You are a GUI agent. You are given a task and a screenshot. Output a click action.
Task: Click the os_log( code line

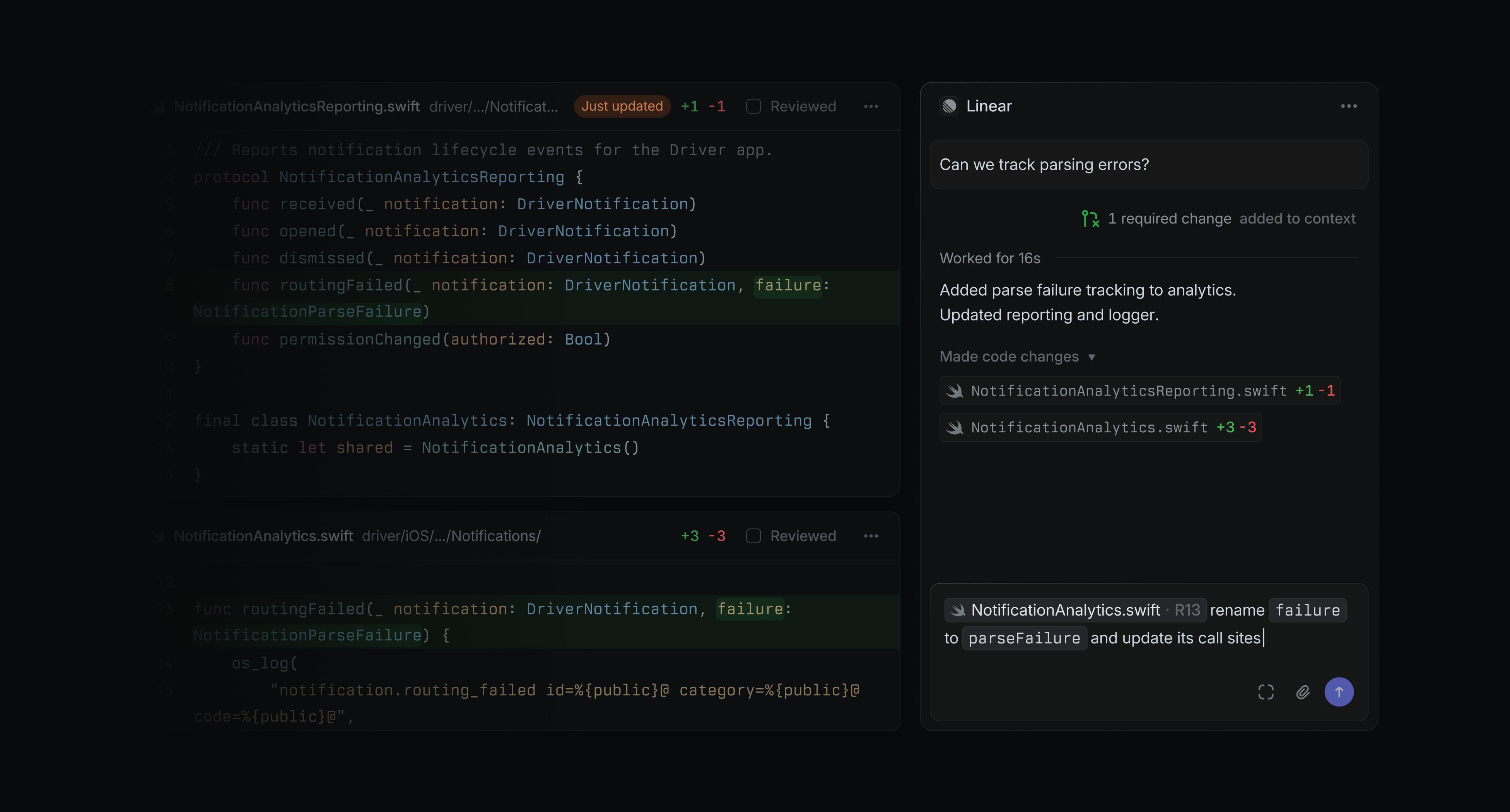pyautogui.click(x=265, y=663)
